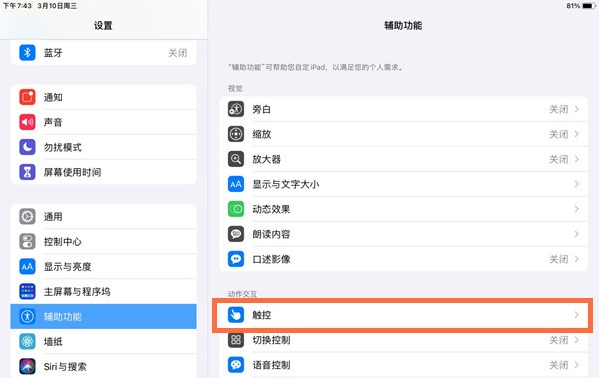Open 蓝牙 Bluetooth settings row
The height and width of the screenshot is (378, 604).
coord(103,52)
